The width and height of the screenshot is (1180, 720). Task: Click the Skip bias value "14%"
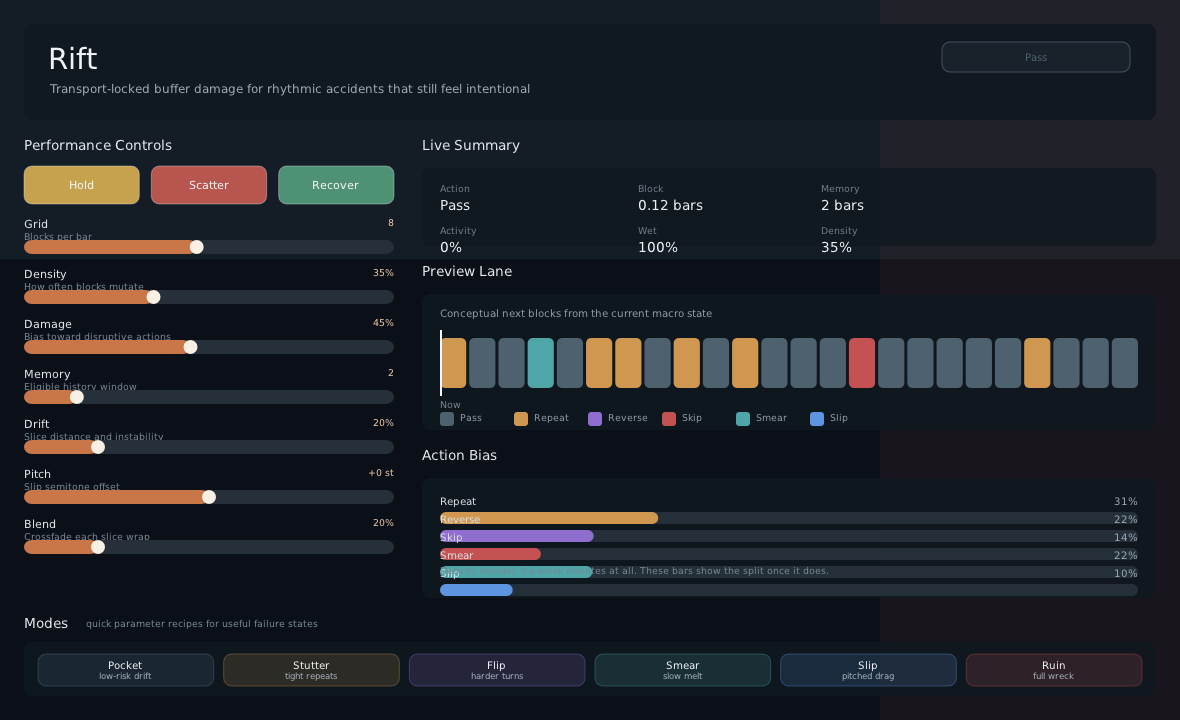click(1126, 537)
